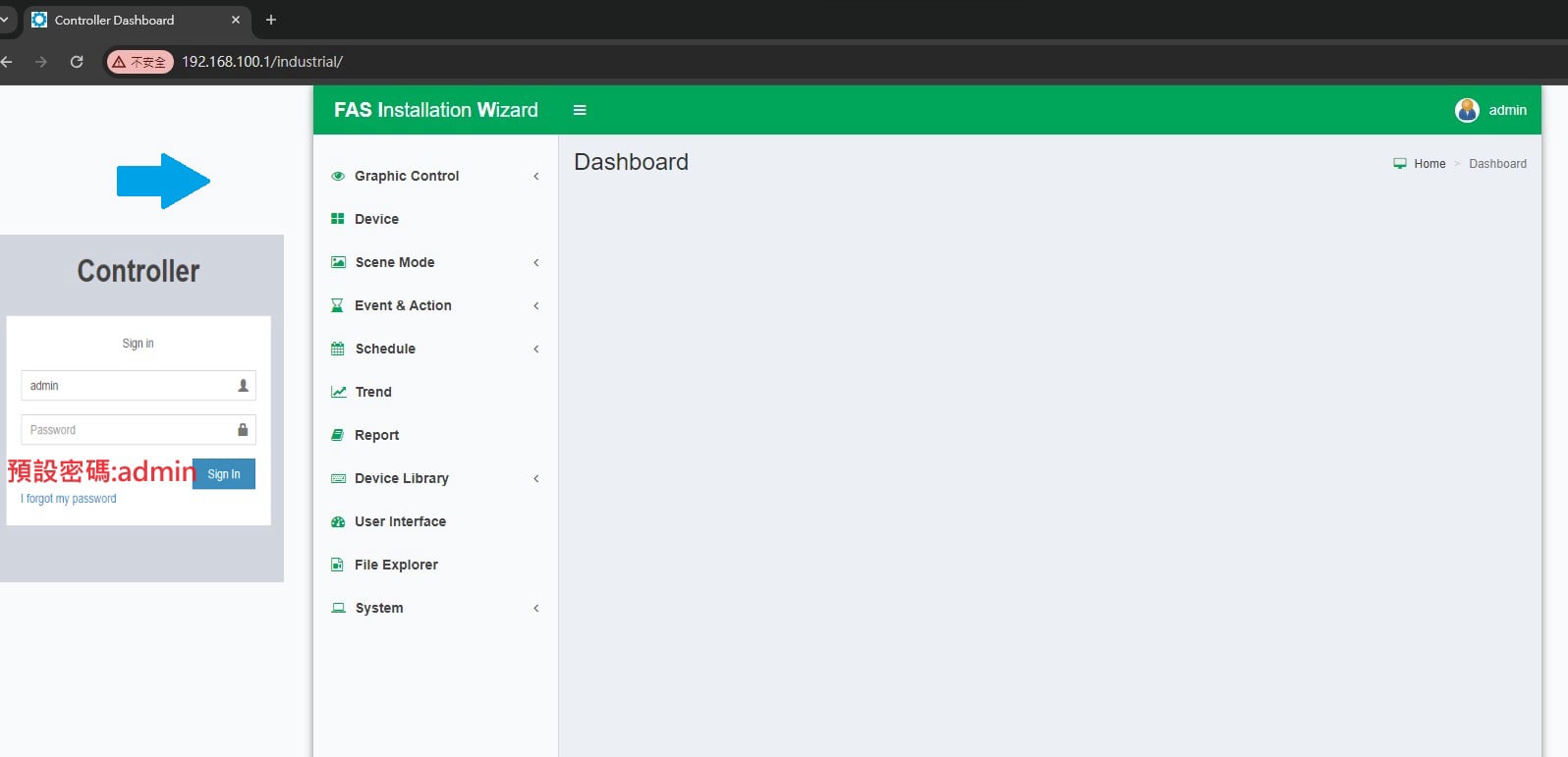The width and height of the screenshot is (1568, 757).
Task: Expand the Scene Mode submenu arrow
Action: click(x=535, y=262)
